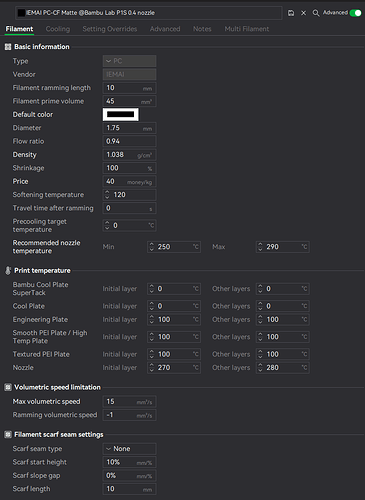The width and height of the screenshot is (365, 500).
Task: Open the filament Type dropdown showing PC
Action: [129, 61]
